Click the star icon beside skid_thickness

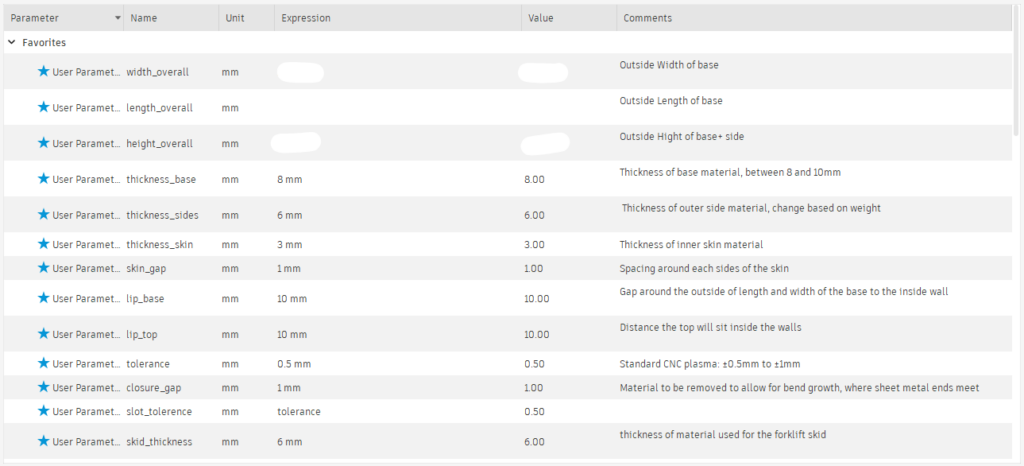tap(43, 441)
